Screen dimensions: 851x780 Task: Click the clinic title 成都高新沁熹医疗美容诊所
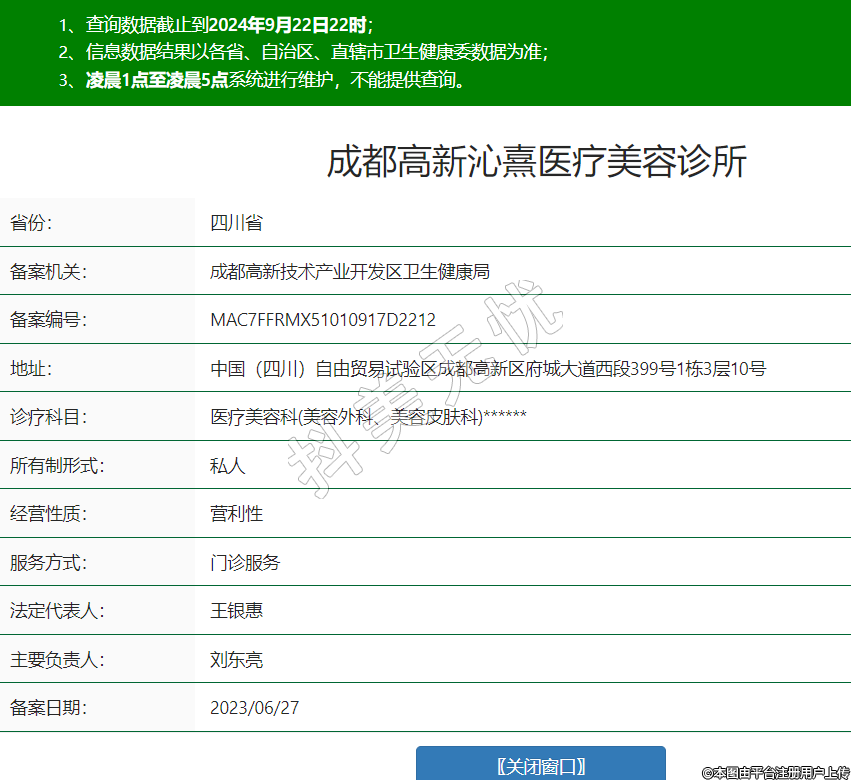(536, 162)
